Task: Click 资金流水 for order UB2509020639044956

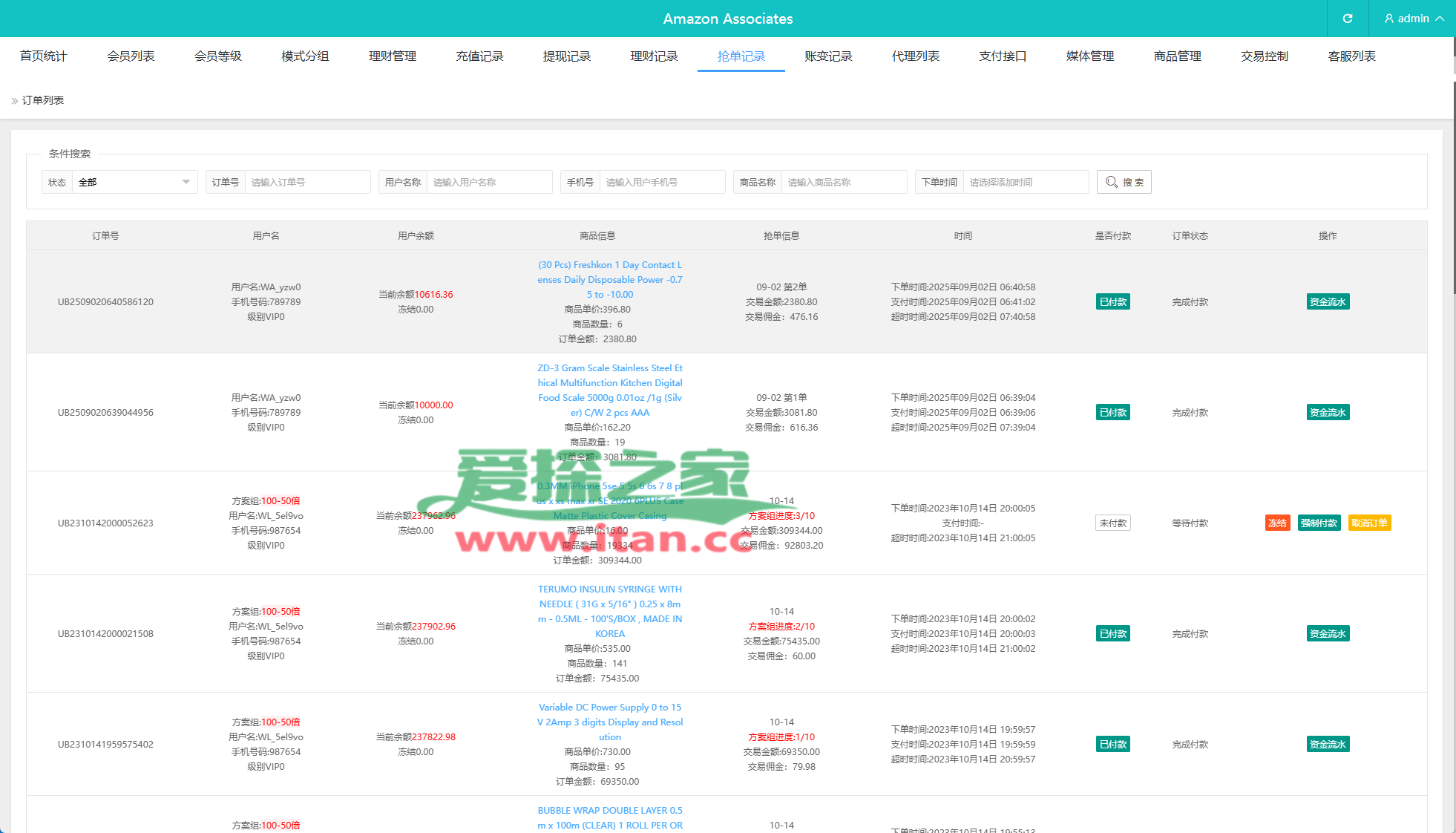Action: click(x=1328, y=412)
